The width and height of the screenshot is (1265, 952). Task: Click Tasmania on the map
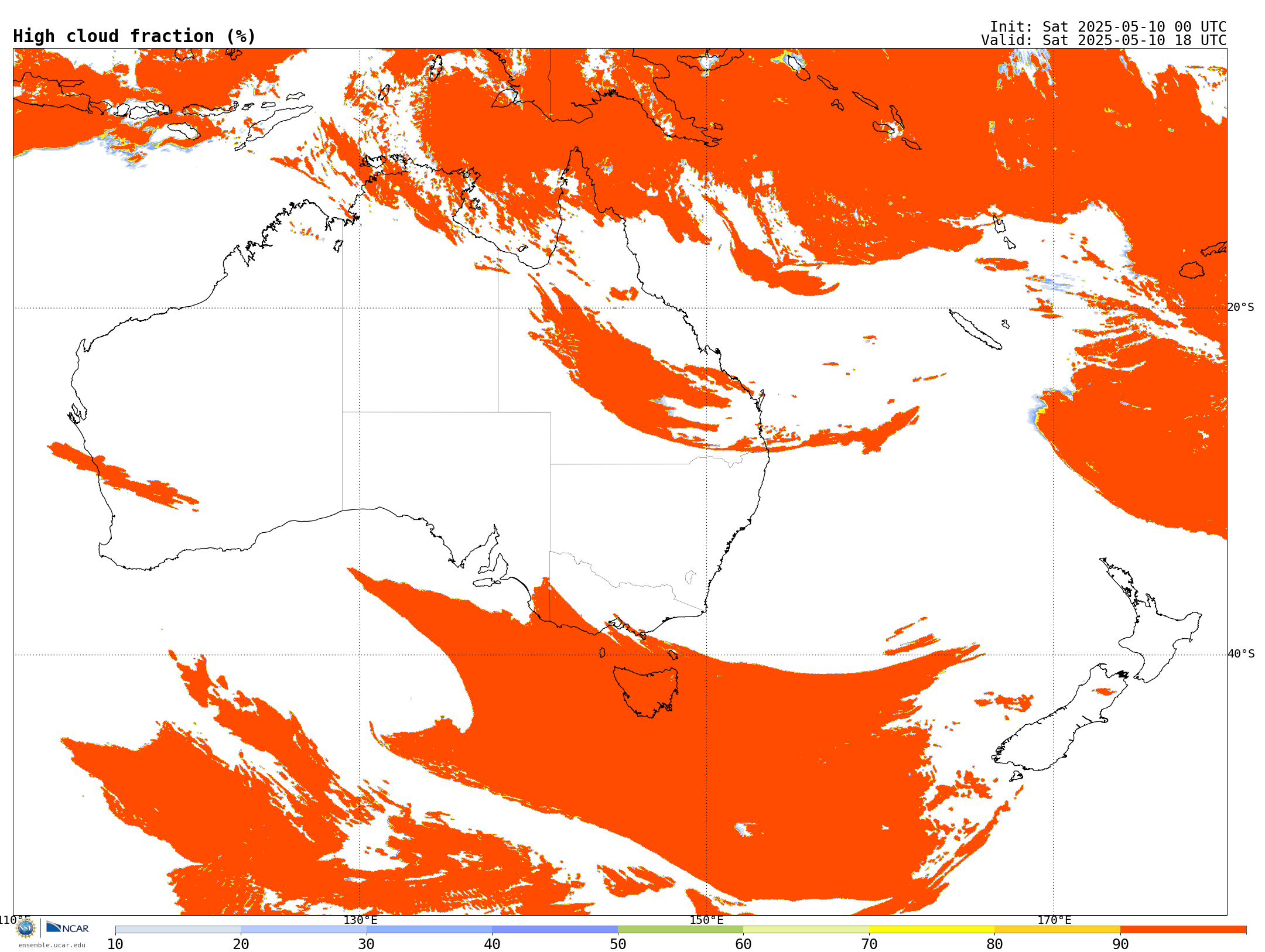[x=647, y=691]
